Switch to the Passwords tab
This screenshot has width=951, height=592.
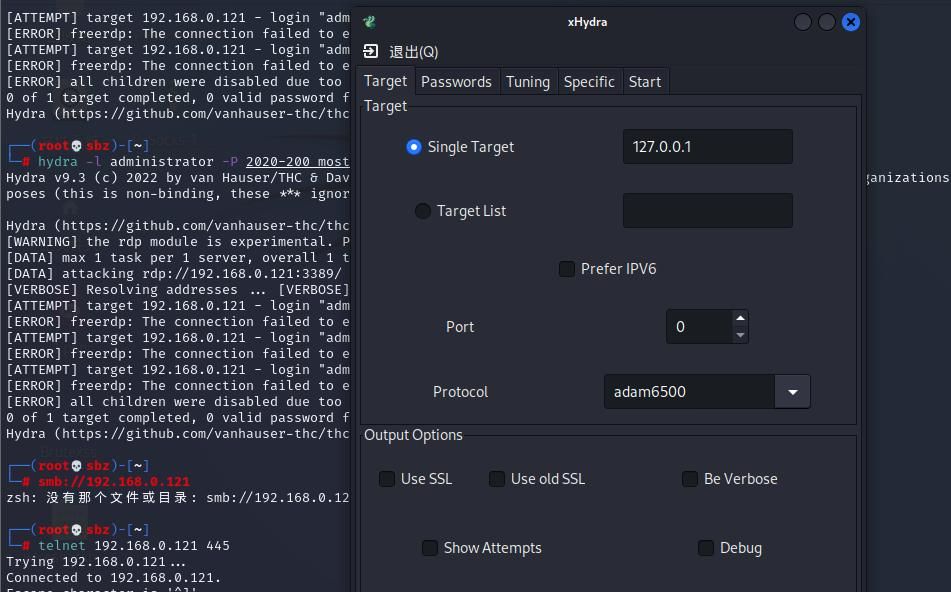coord(456,82)
